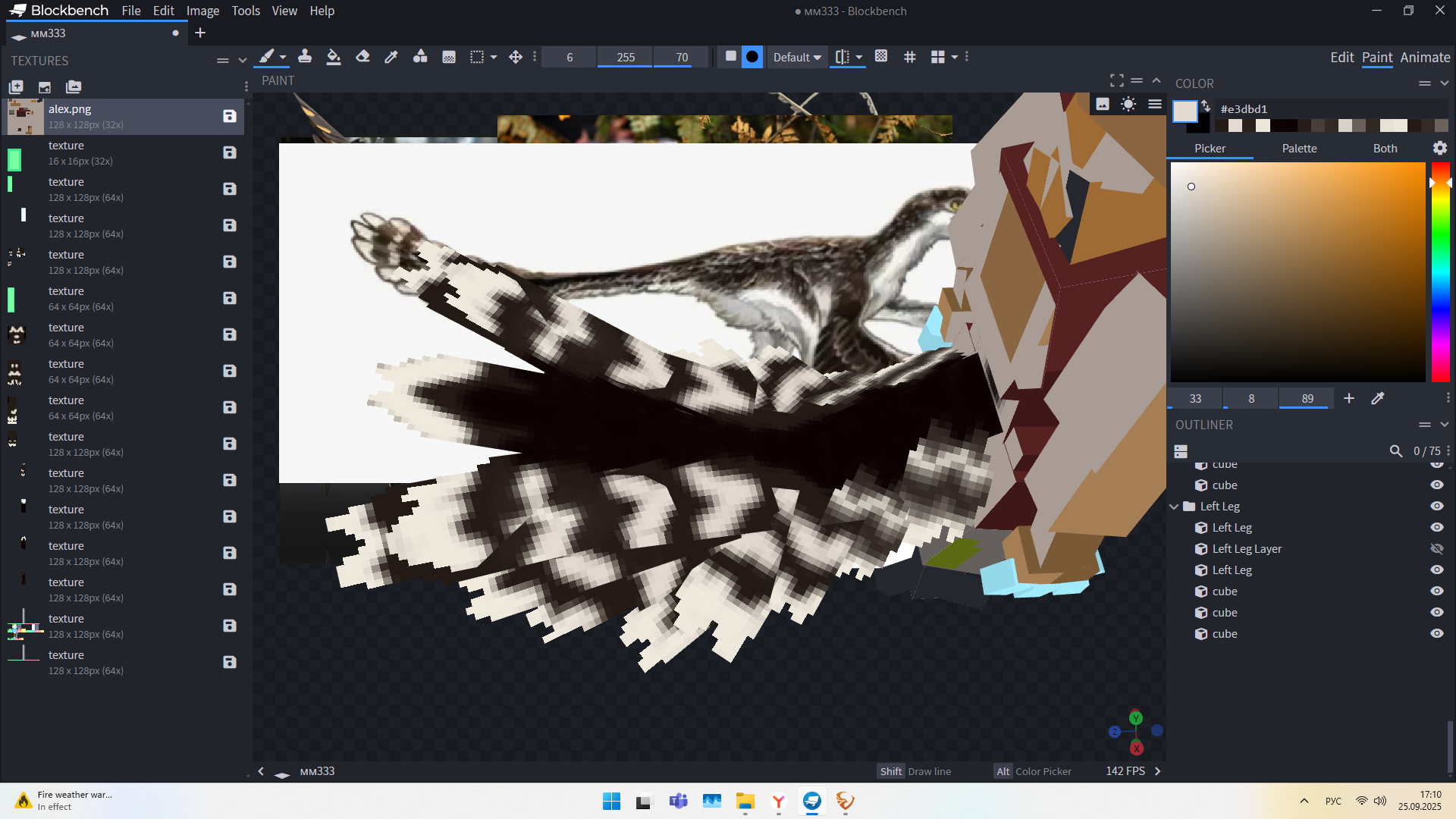Image resolution: width=1456 pixels, height=819 pixels.
Task: Open the Default blend mode dropdown
Action: coord(796,58)
